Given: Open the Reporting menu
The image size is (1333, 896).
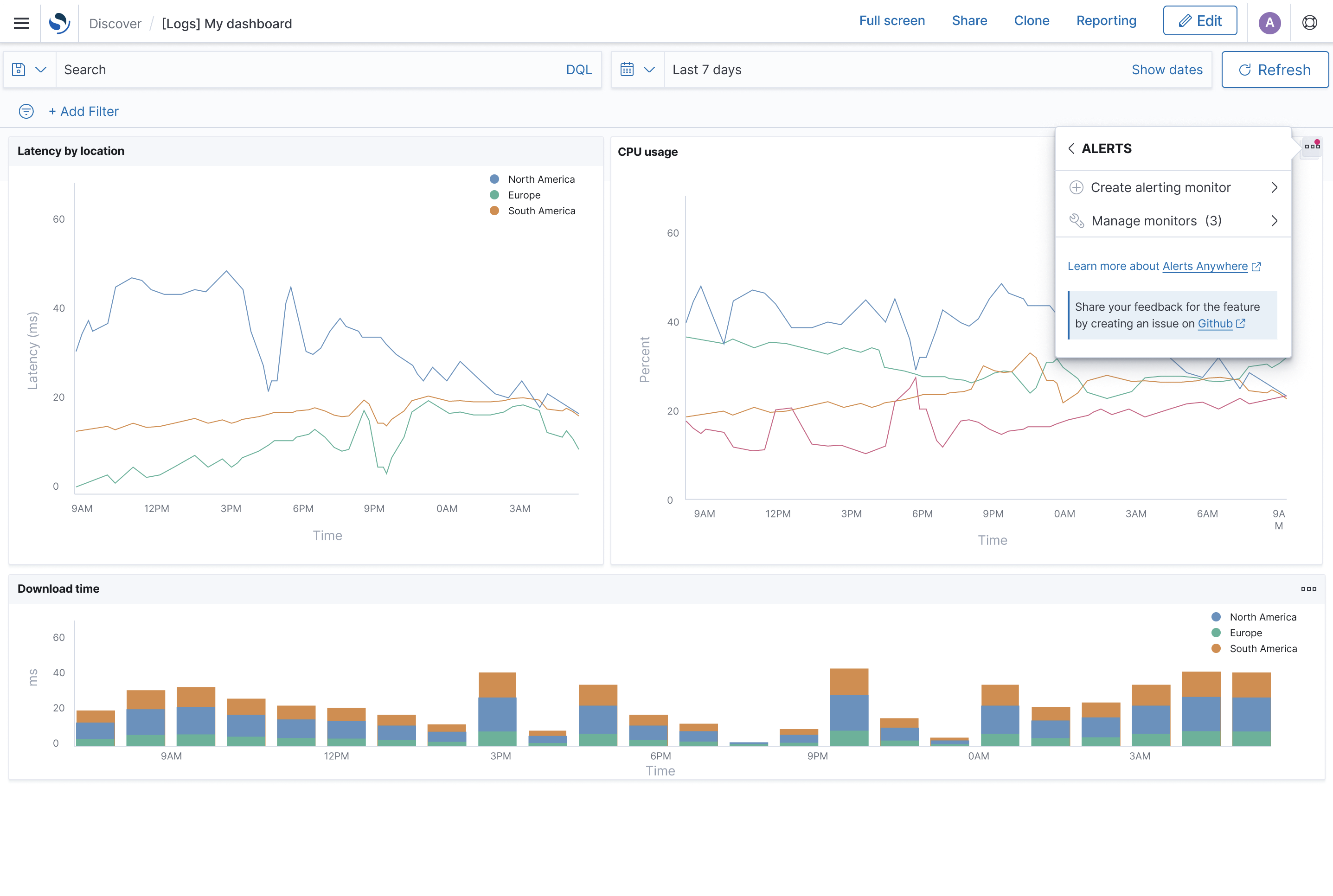Looking at the screenshot, I should point(1106,20).
